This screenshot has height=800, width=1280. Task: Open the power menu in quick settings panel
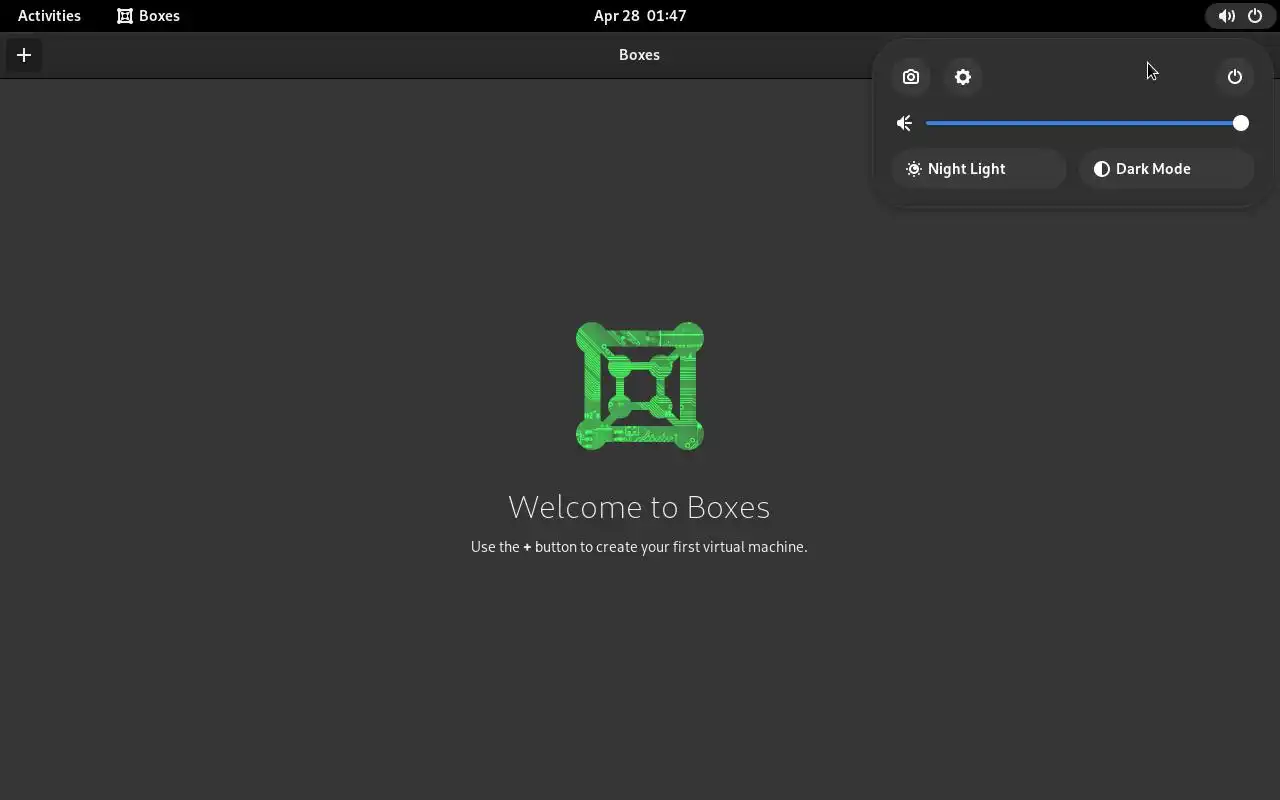tap(1235, 77)
